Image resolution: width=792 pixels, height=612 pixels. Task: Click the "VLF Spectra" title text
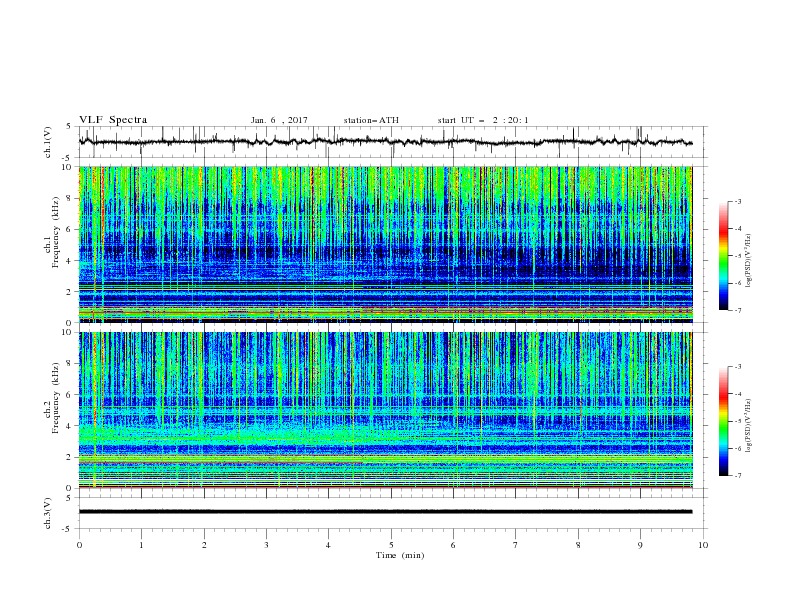coord(113,120)
